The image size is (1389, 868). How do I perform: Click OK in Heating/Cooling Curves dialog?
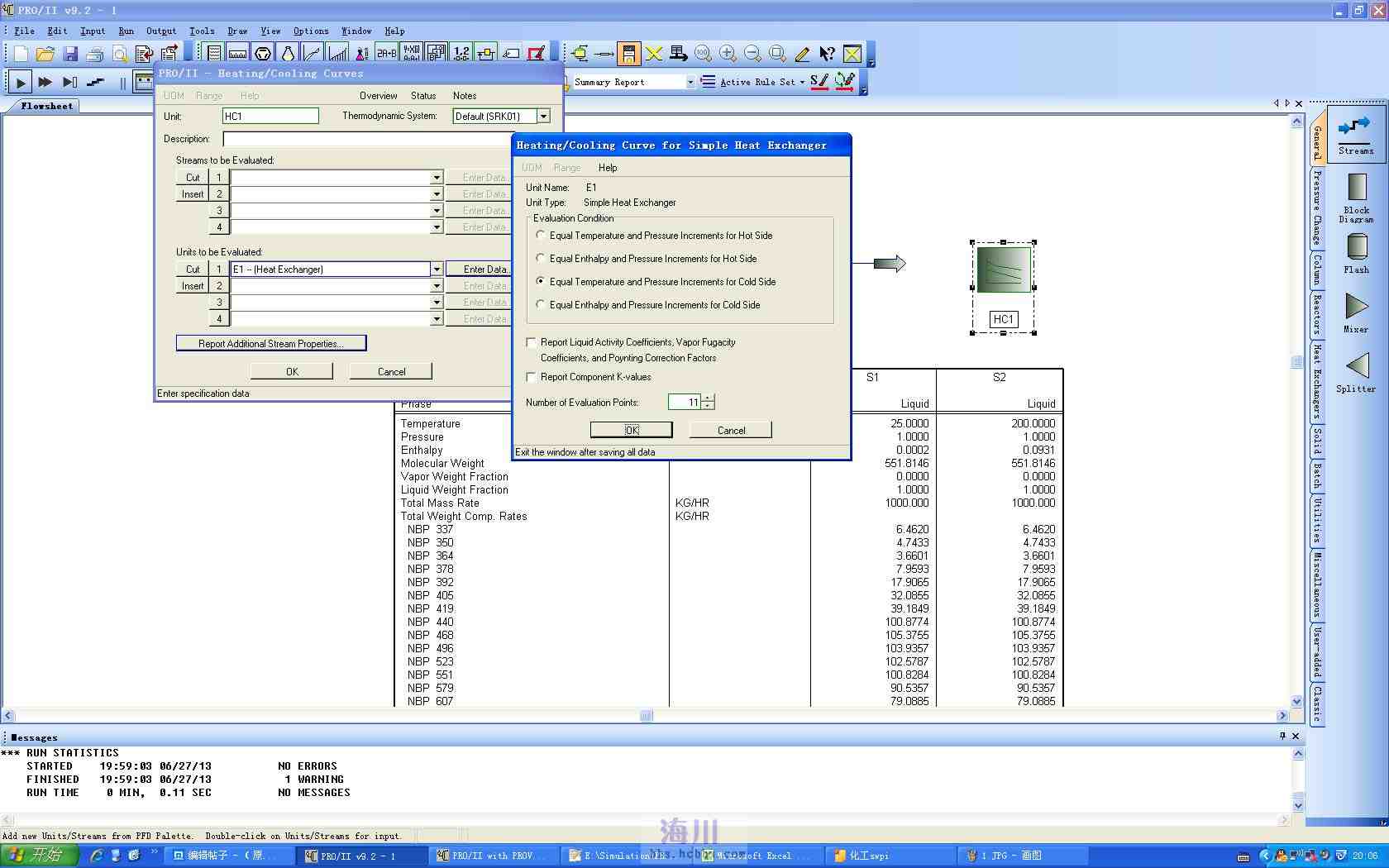coord(292,371)
